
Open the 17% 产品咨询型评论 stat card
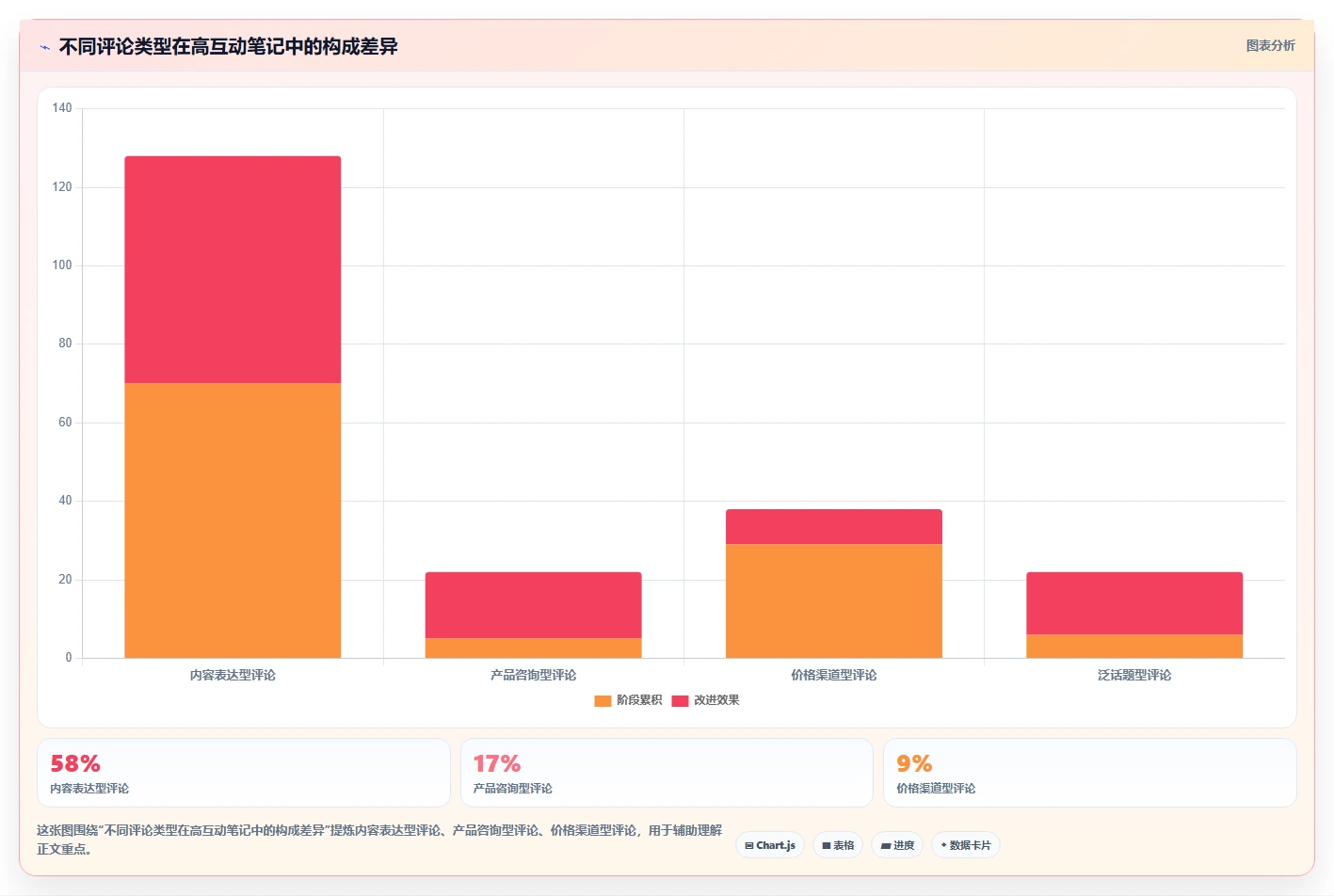click(667, 773)
